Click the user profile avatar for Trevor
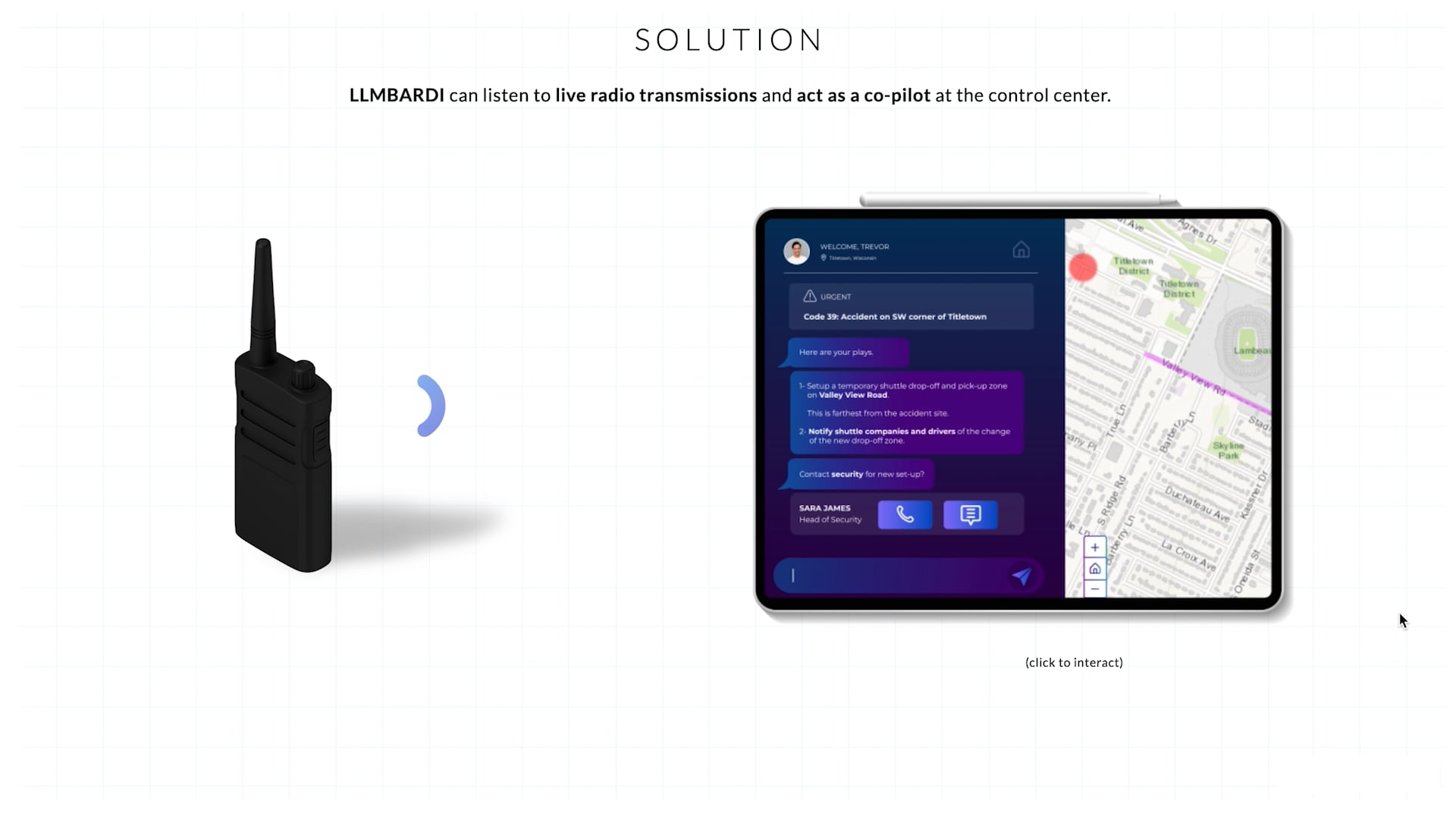The image size is (1456, 819). tap(796, 251)
